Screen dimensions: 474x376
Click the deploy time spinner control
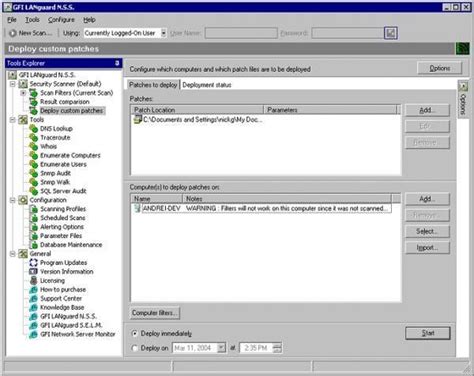pos(277,348)
